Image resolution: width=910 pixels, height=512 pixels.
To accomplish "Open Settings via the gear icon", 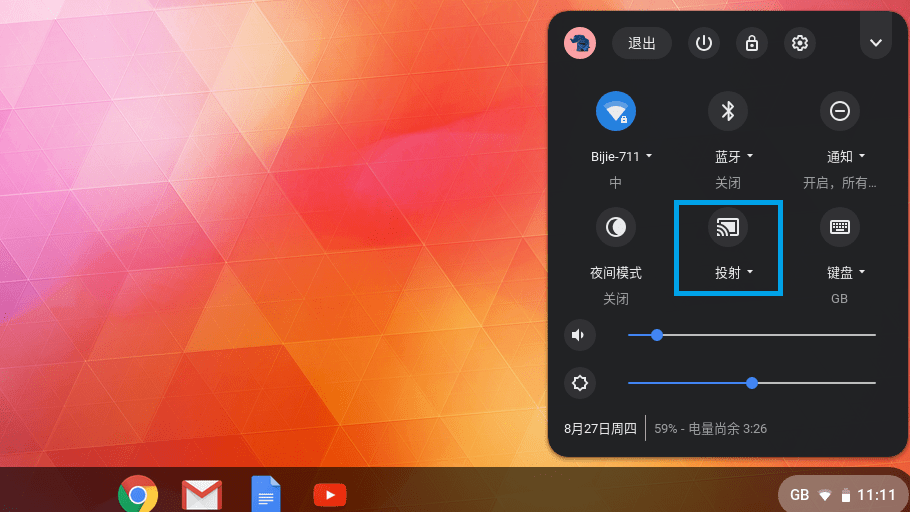I will click(x=800, y=43).
